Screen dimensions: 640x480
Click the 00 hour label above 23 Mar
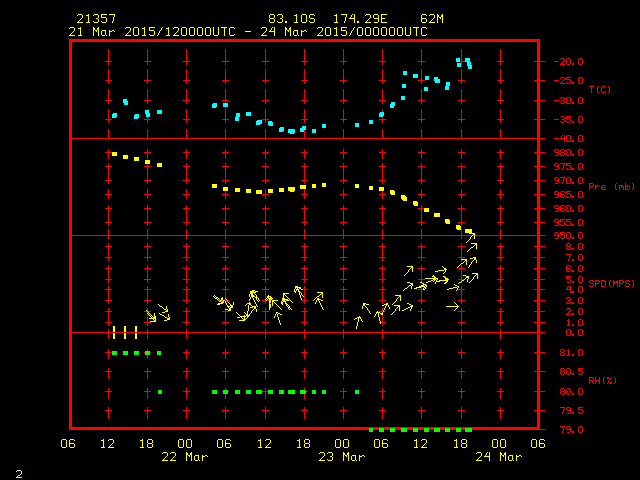click(342, 444)
